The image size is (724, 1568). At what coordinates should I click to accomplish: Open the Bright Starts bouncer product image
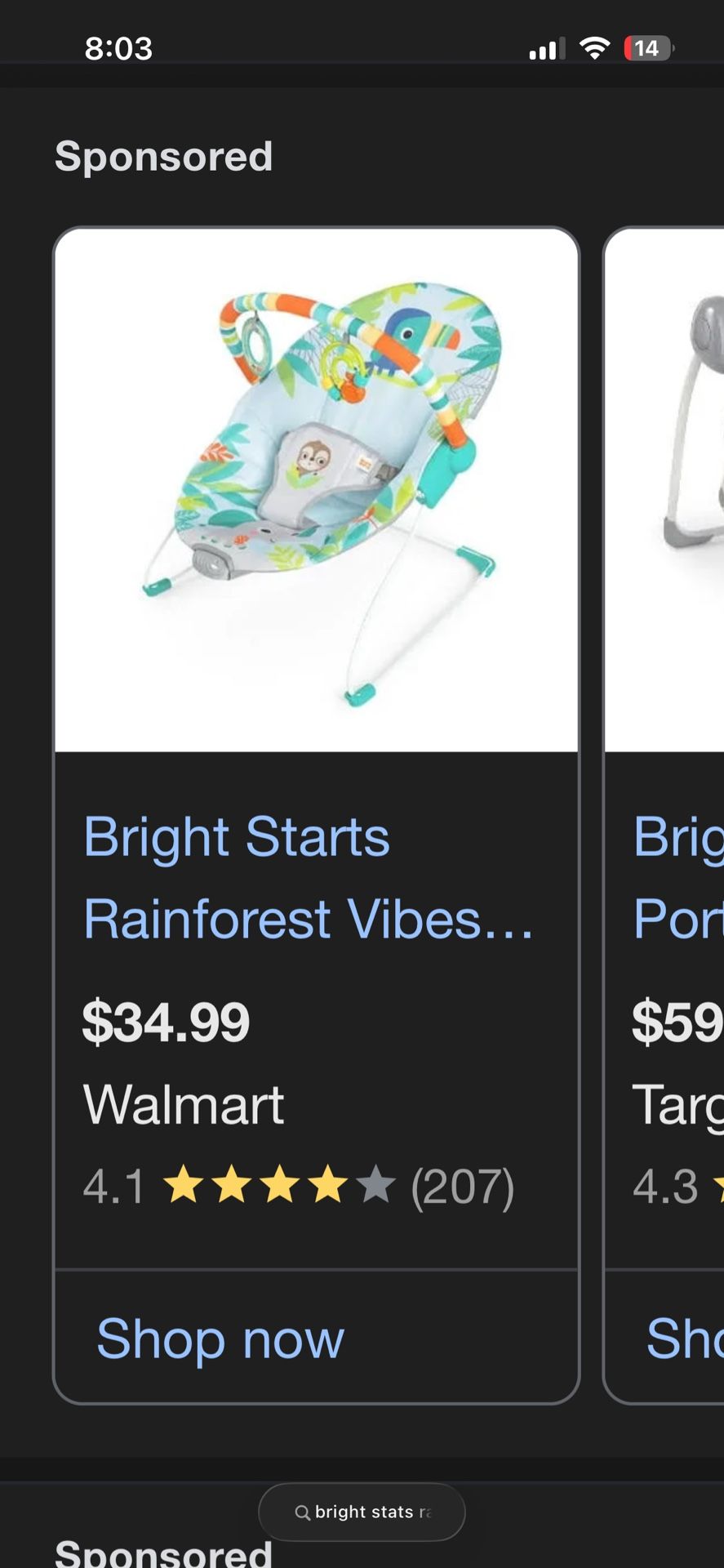[317, 490]
